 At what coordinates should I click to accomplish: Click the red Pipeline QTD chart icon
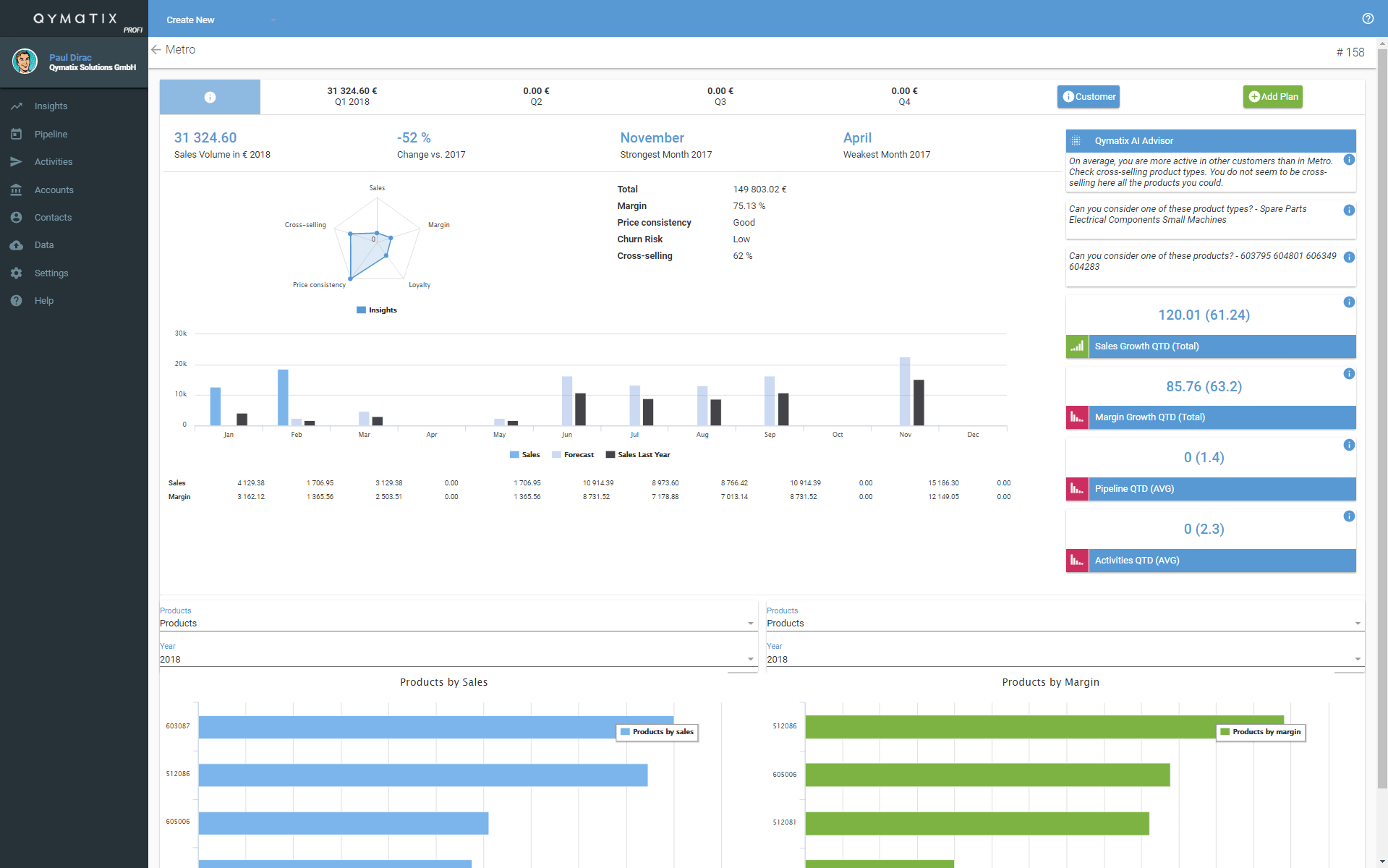tap(1077, 489)
